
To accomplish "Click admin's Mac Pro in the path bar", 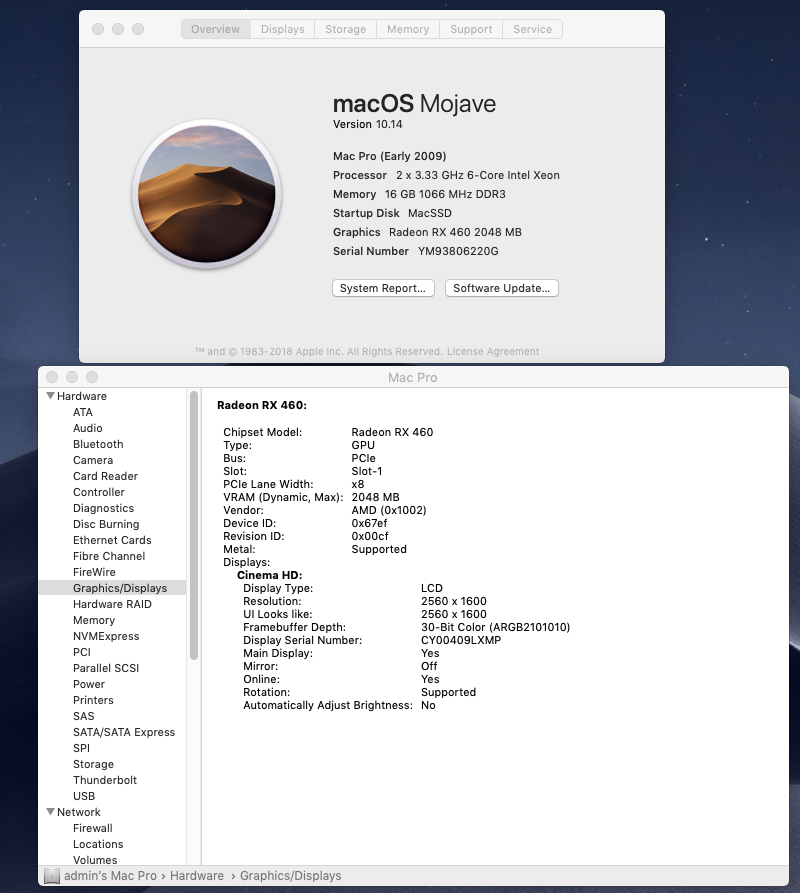I will tap(110, 876).
